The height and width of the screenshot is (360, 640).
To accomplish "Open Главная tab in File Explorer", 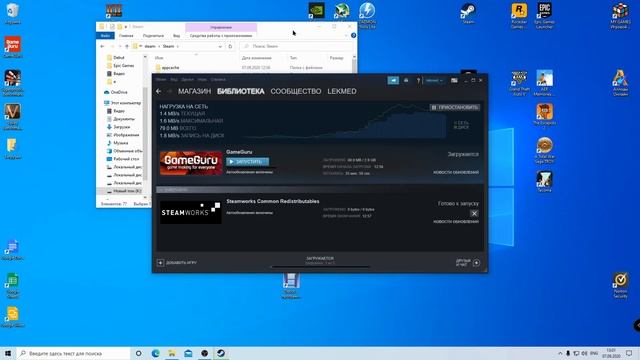I will (x=126, y=36).
